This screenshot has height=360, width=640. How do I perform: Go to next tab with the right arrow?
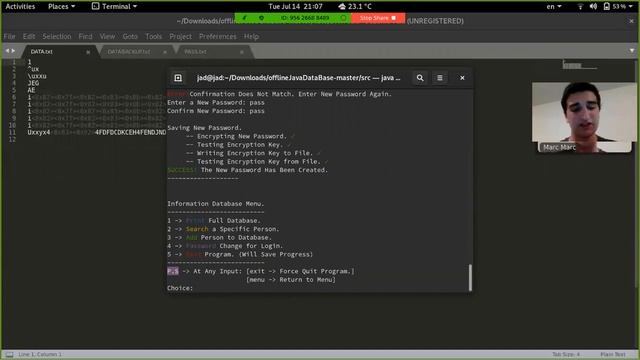tap(13, 51)
